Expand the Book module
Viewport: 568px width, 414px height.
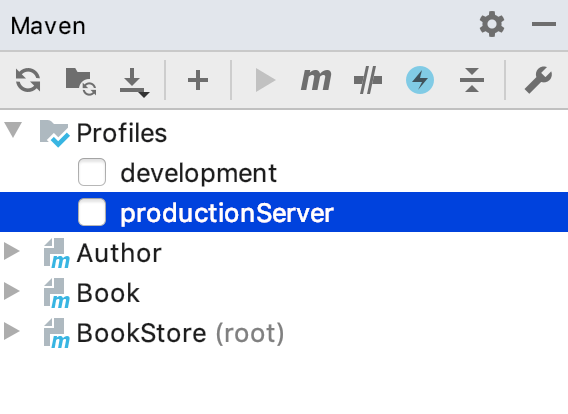click(x=12, y=291)
